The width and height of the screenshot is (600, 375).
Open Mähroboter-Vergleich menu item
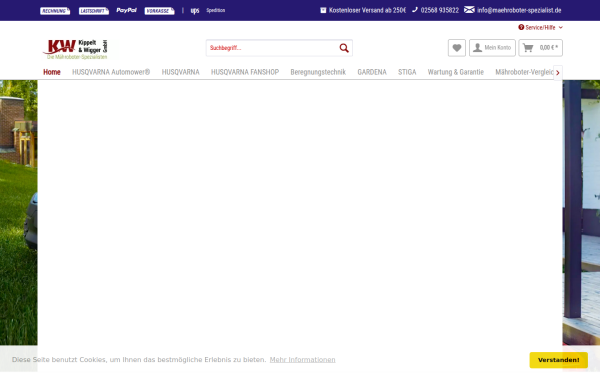[524, 72]
